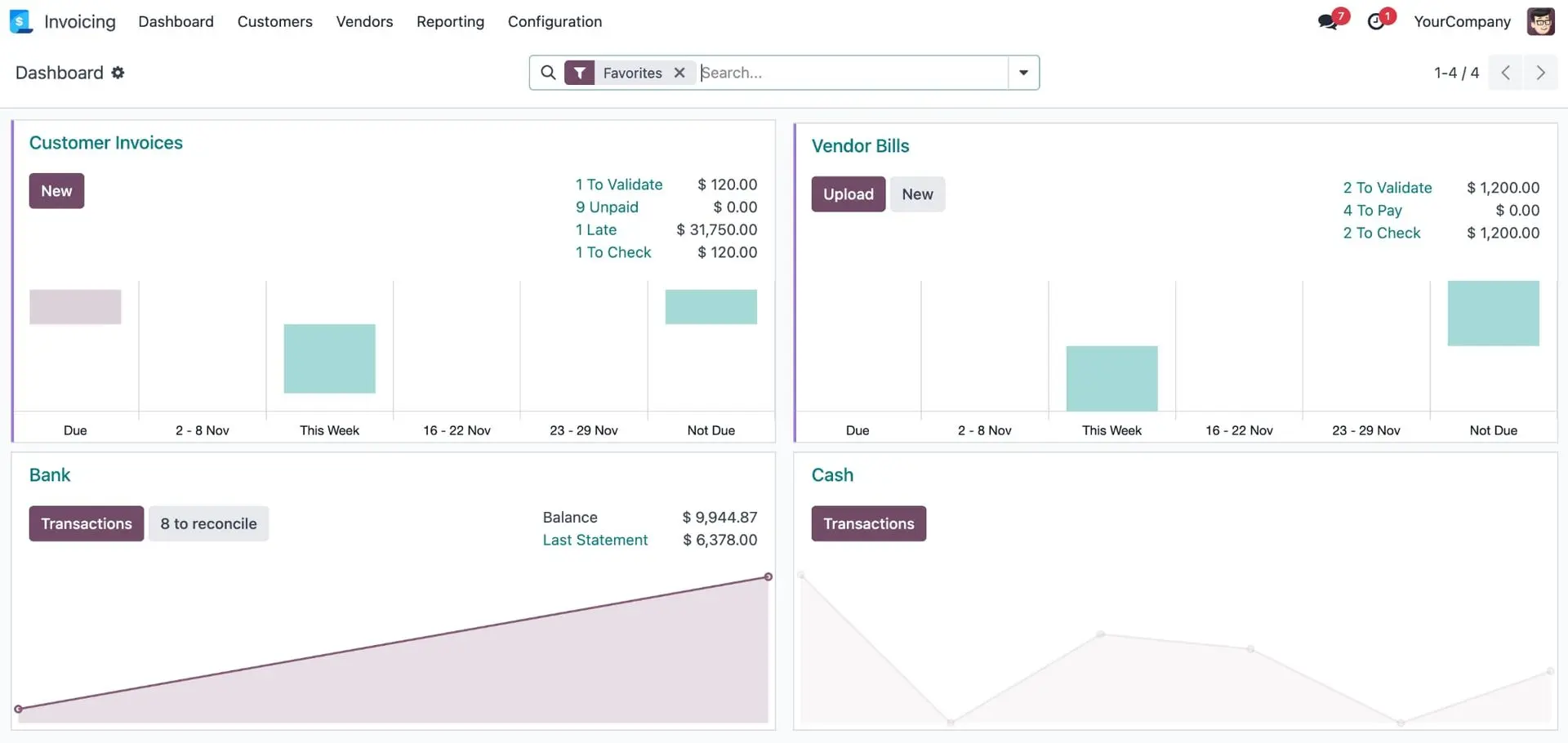
Task: Click the 8 to reconcile button
Action: pos(208,523)
